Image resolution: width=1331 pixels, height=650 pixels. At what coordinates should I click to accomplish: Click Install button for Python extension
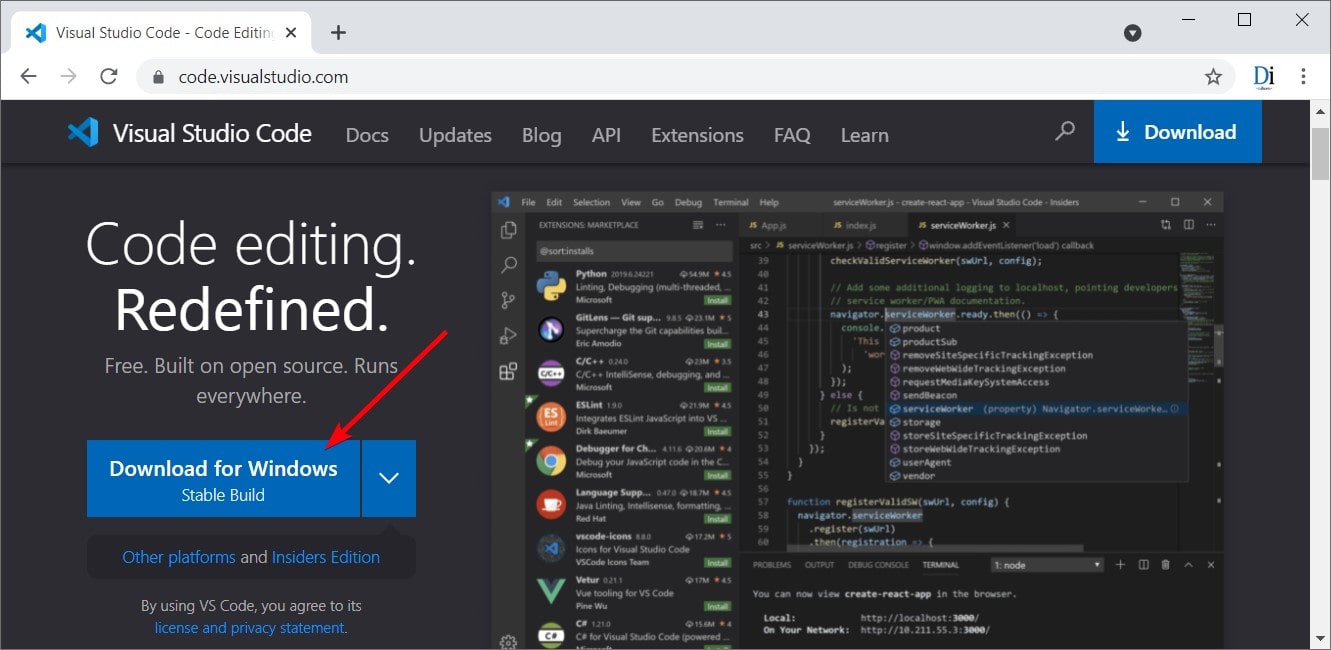tap(717, 299)
